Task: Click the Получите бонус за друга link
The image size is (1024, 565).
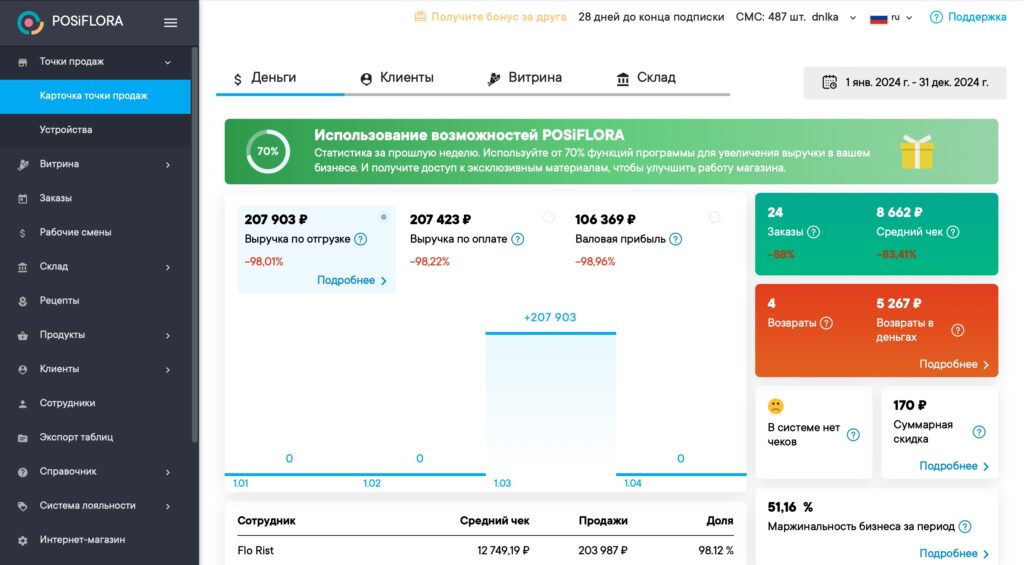Action: point(498,17)
